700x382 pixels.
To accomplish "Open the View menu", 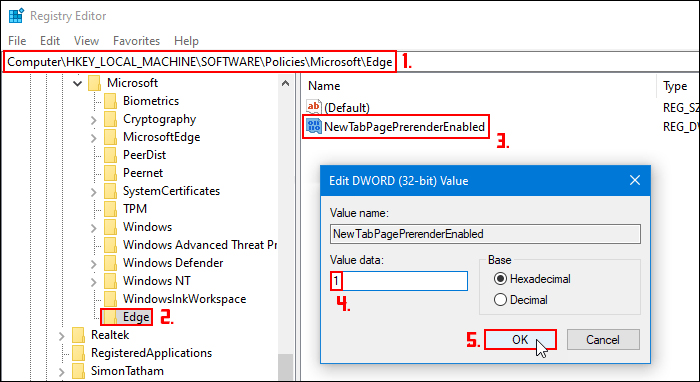I will click(x=86, y=41).
